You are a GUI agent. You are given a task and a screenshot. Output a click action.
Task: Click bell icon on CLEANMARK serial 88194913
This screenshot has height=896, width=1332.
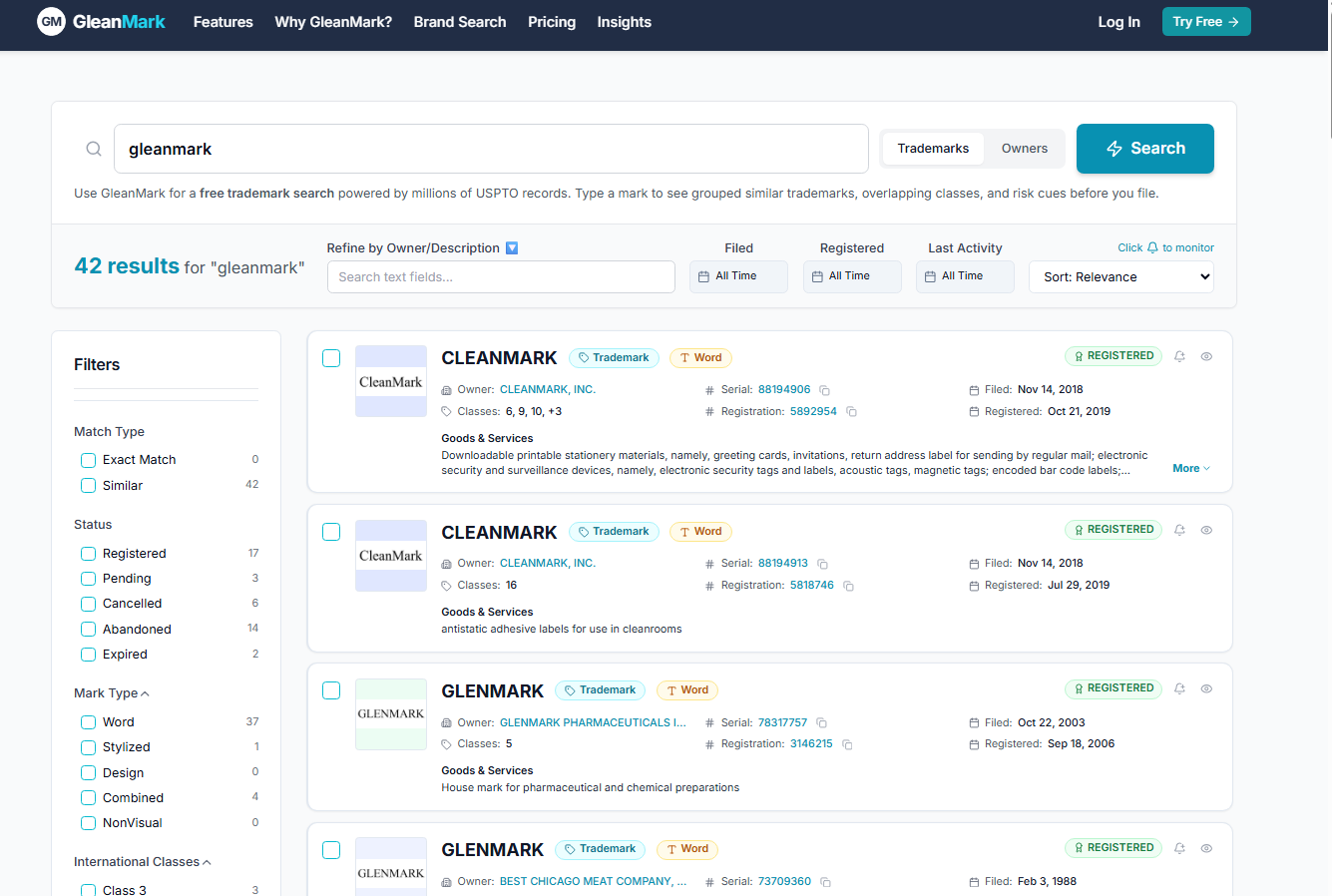1179,530
